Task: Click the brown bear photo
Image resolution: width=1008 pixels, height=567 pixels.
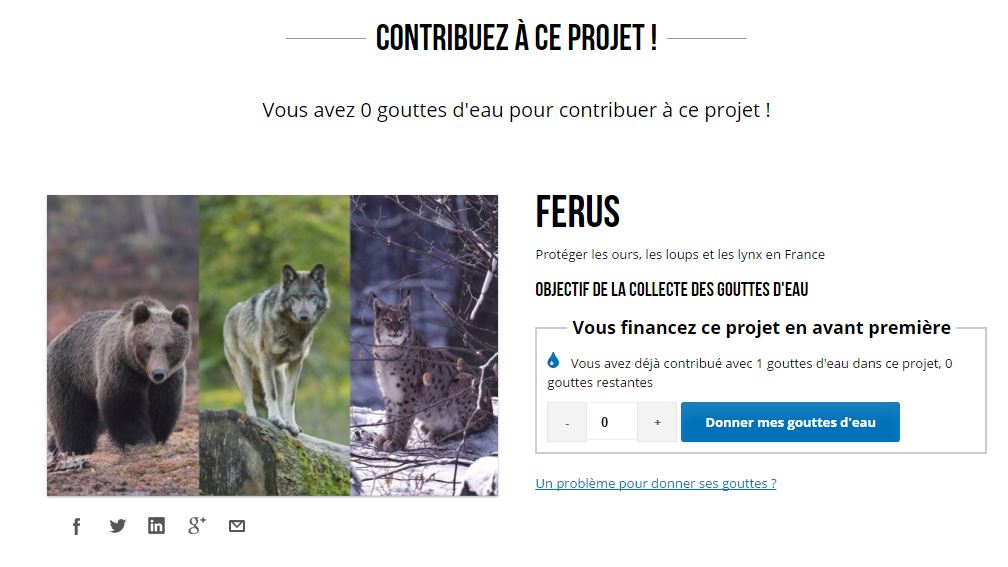Action: 123,345
